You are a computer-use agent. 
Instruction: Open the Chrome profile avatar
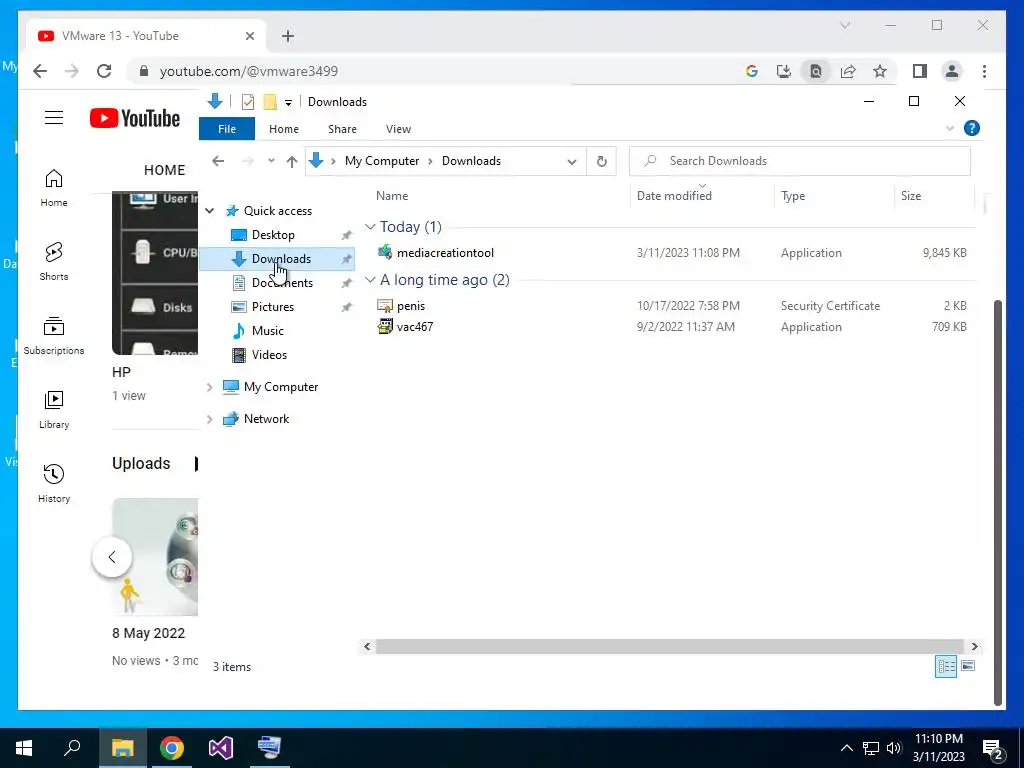pyautogui.click(x=952, y=71)
